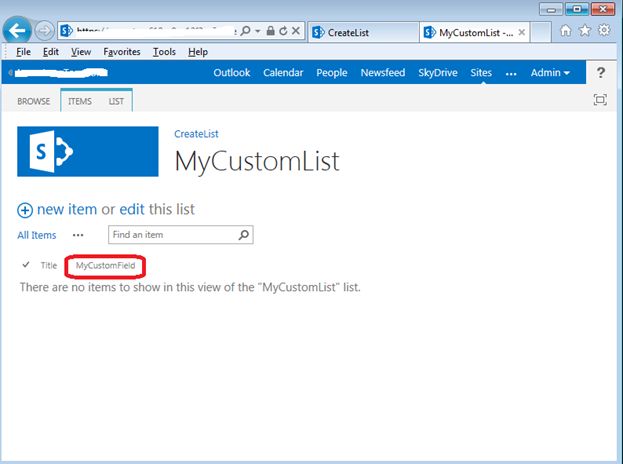This screenshot has width=623, height=464.
Task: Click the browser Back arrow button
Action: point(17,30)
